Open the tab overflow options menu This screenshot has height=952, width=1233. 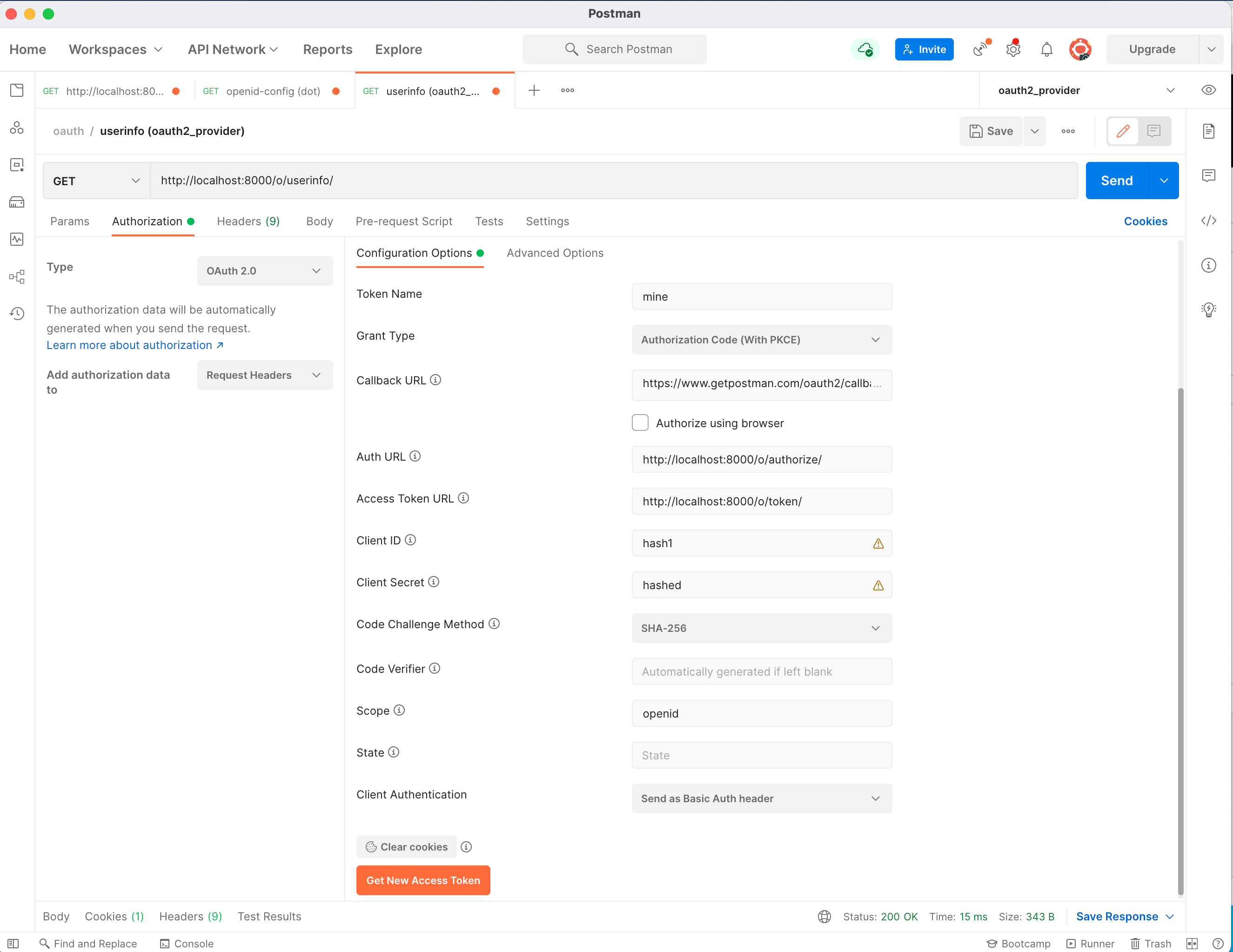point(567,90)
